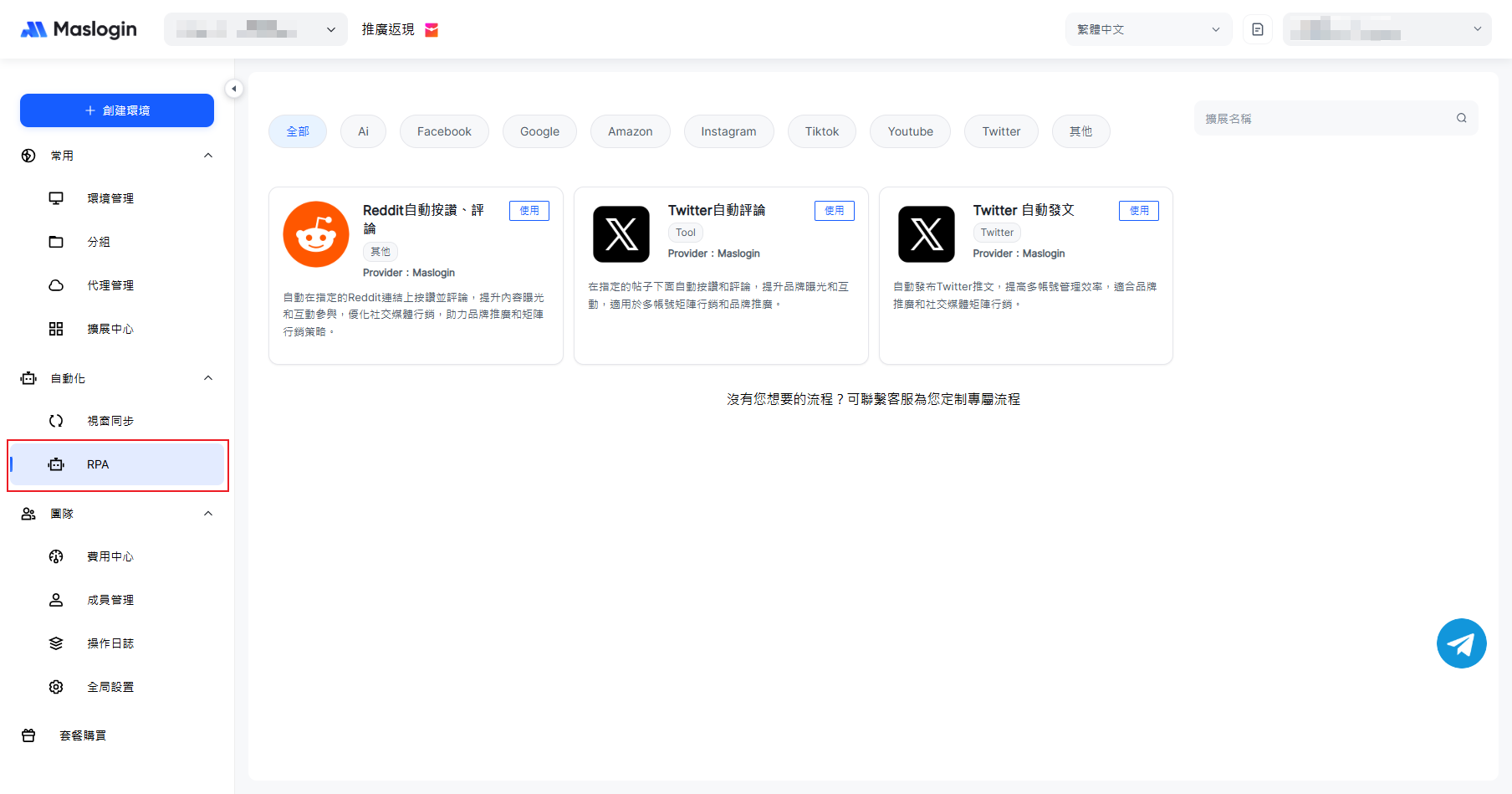Select the Youtube category filter

click(910, 131)
